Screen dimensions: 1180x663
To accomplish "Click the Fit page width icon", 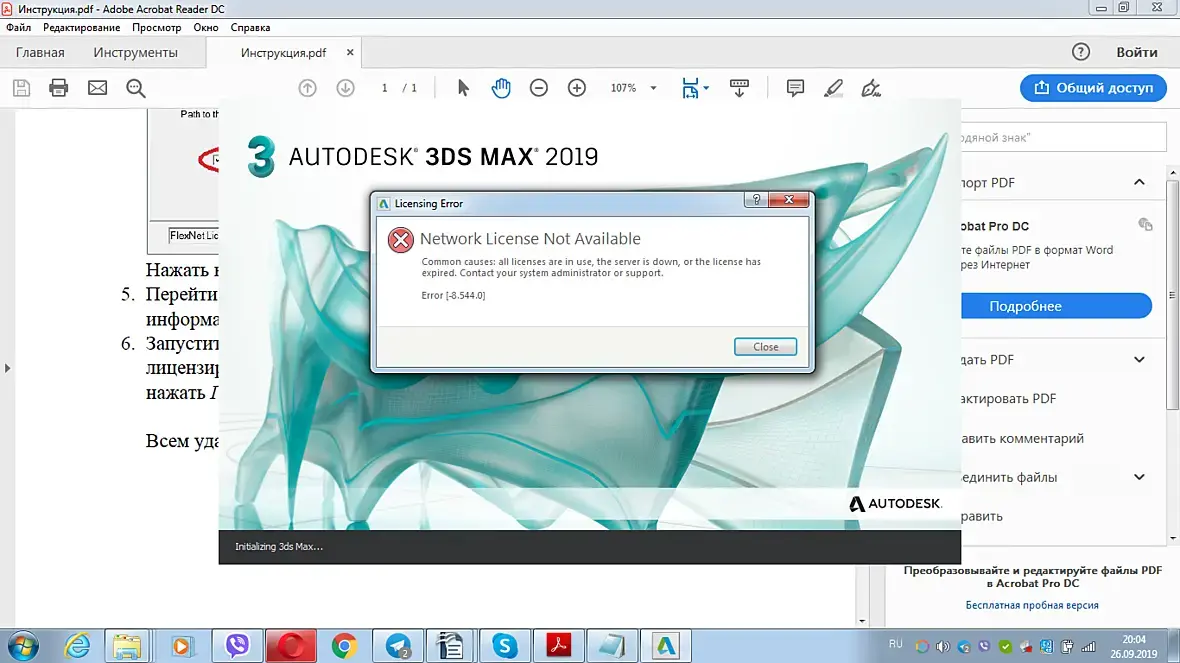I will (689, 88).
